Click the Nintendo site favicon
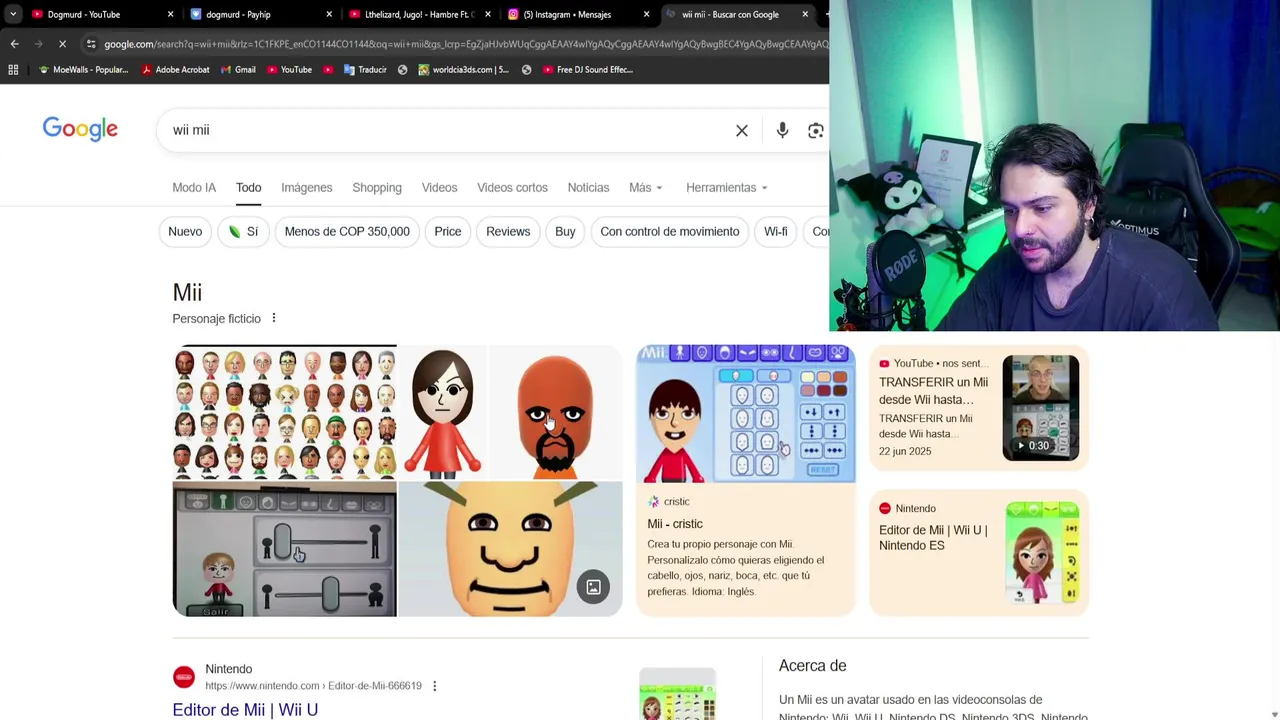Screen dimensions: 1280x720 184,678
